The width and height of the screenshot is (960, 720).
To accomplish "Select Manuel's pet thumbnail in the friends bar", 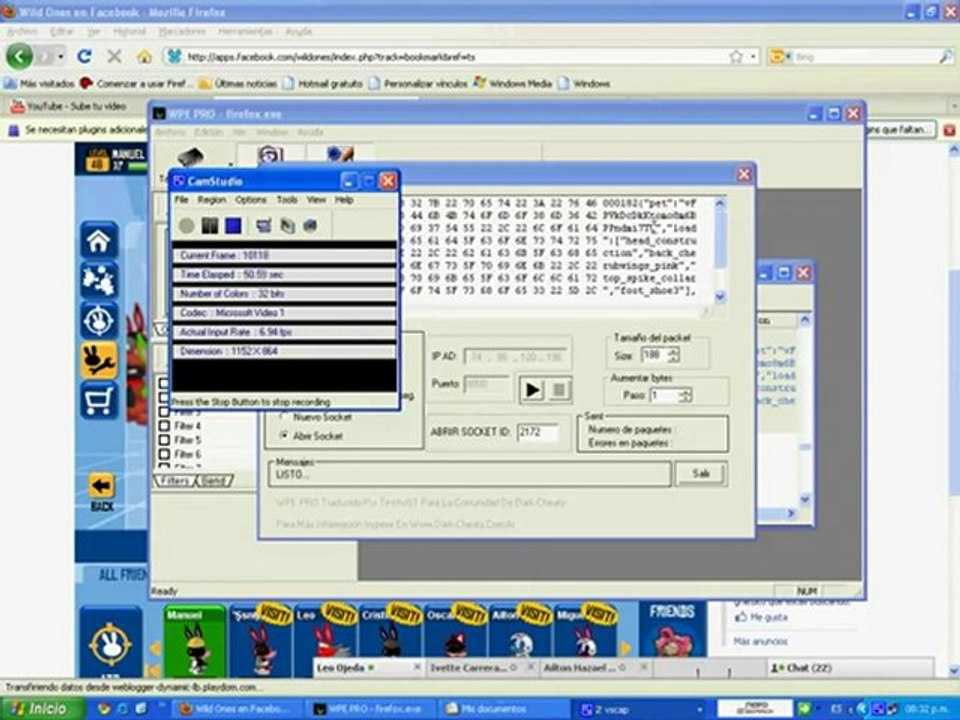I will (195, 641).
